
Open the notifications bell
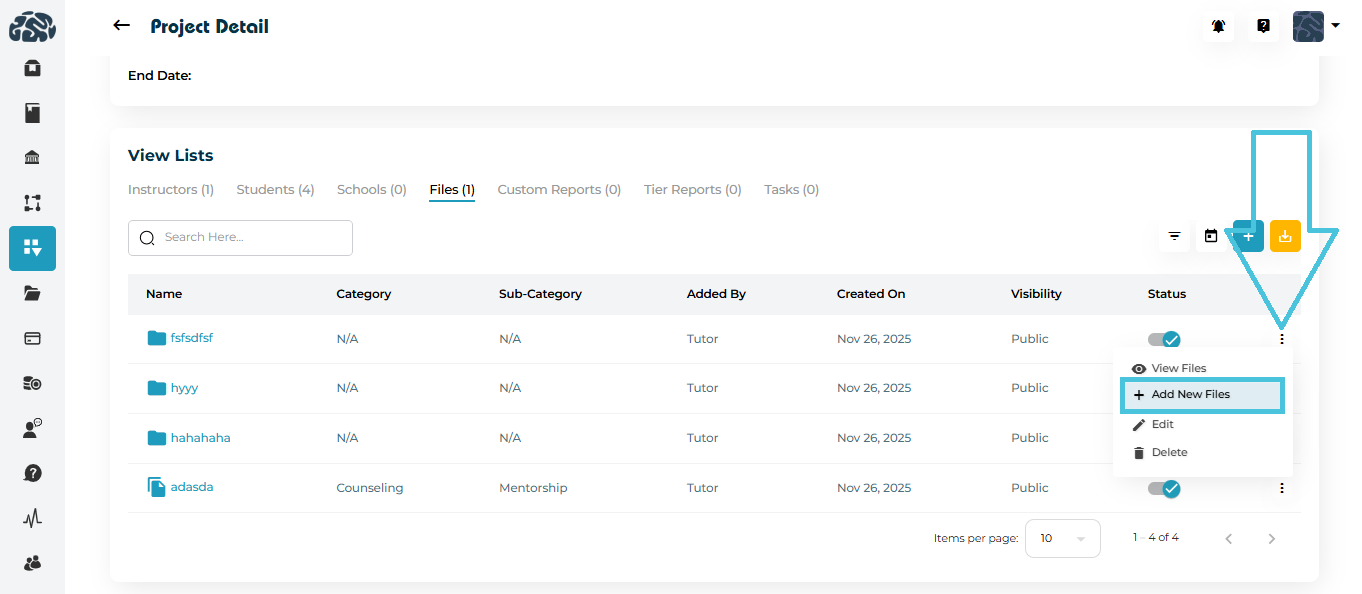coord(1218,27)
